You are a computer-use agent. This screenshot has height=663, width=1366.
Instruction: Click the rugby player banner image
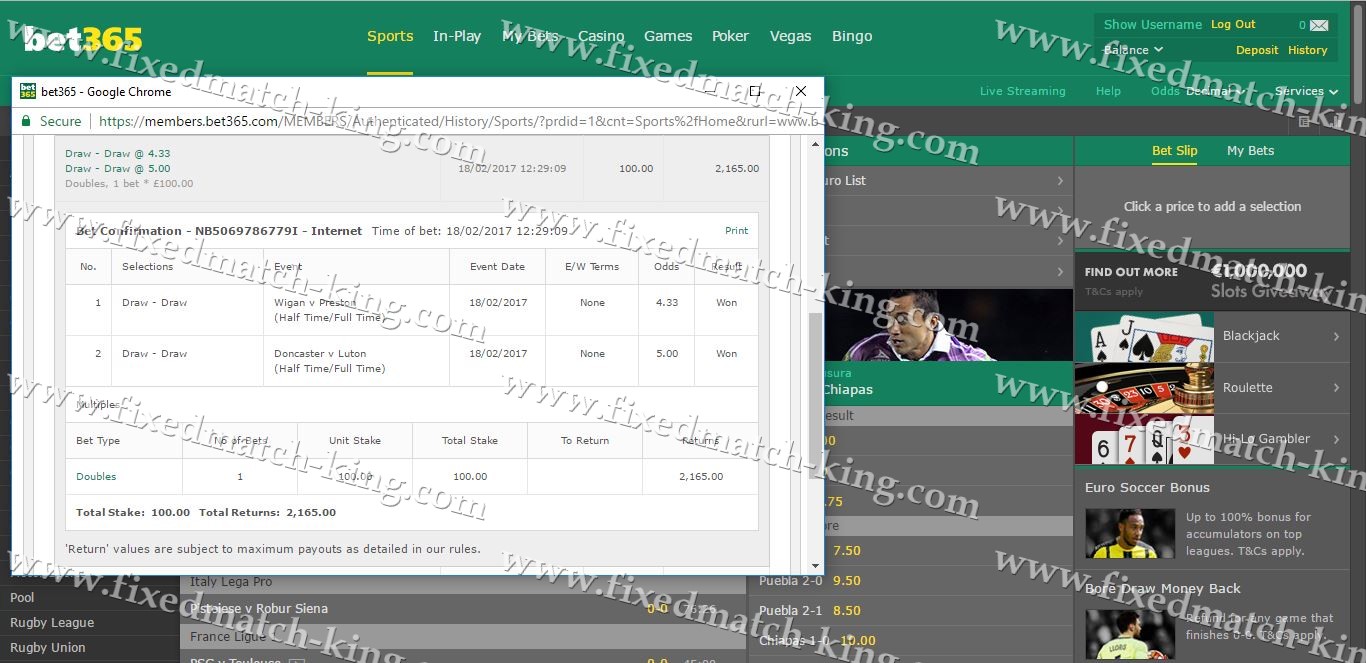(x=947, y=325)
